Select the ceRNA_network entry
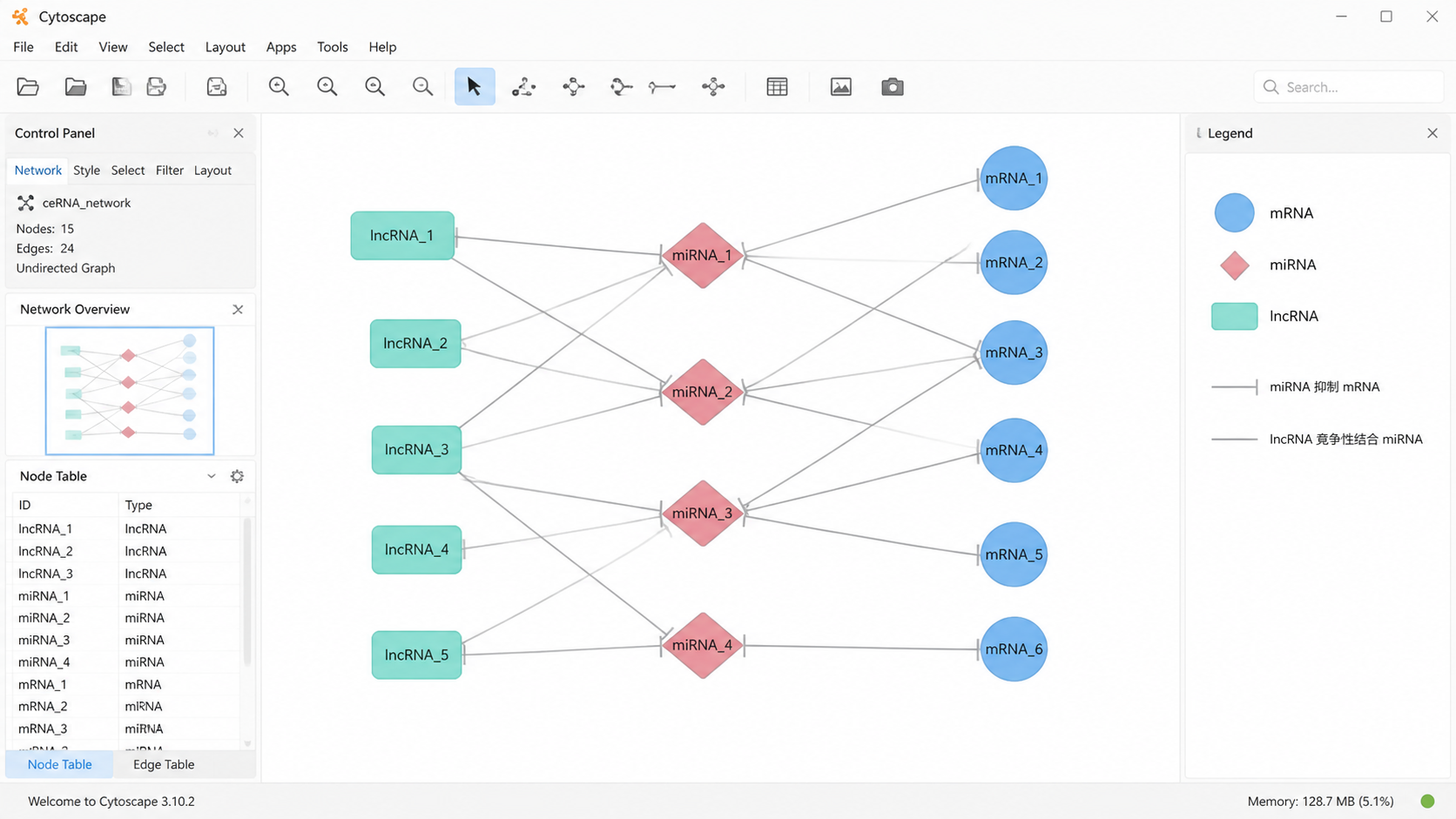The width and height of the screenshot is (1456, 819). pos(86,203)
